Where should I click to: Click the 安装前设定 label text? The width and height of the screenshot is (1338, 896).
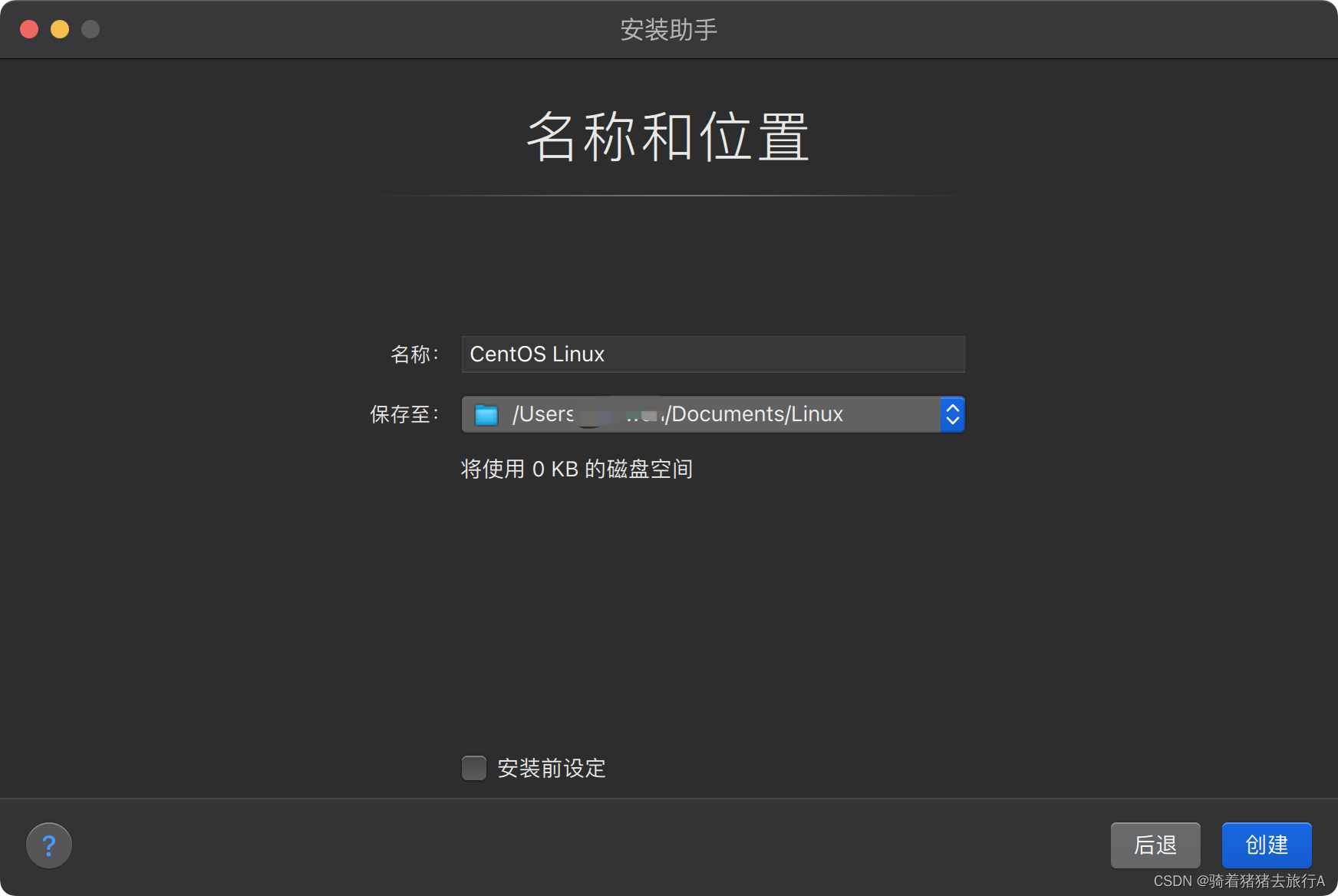click(x=551, y=768)
